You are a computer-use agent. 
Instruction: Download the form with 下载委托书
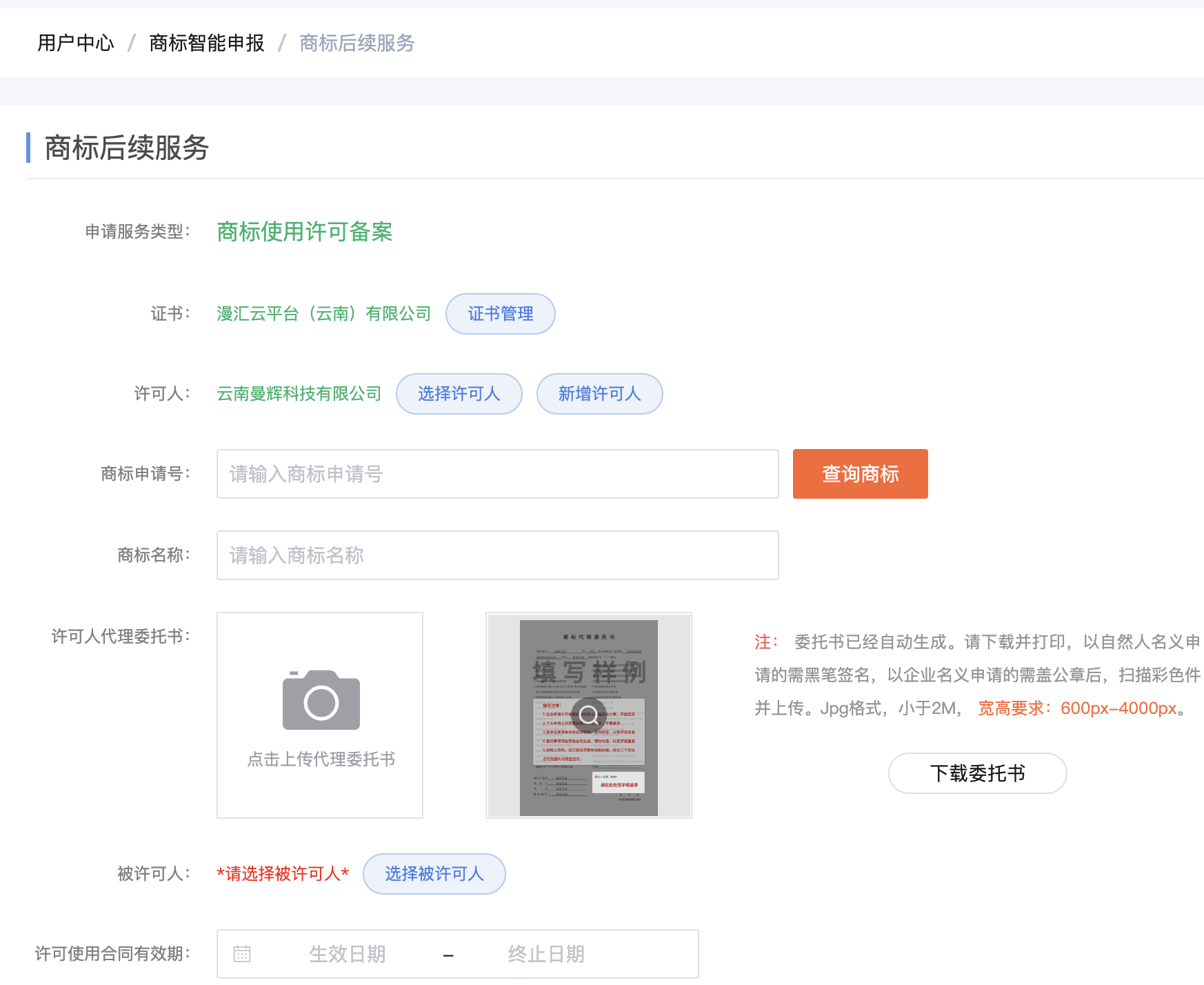click(977, 773)
